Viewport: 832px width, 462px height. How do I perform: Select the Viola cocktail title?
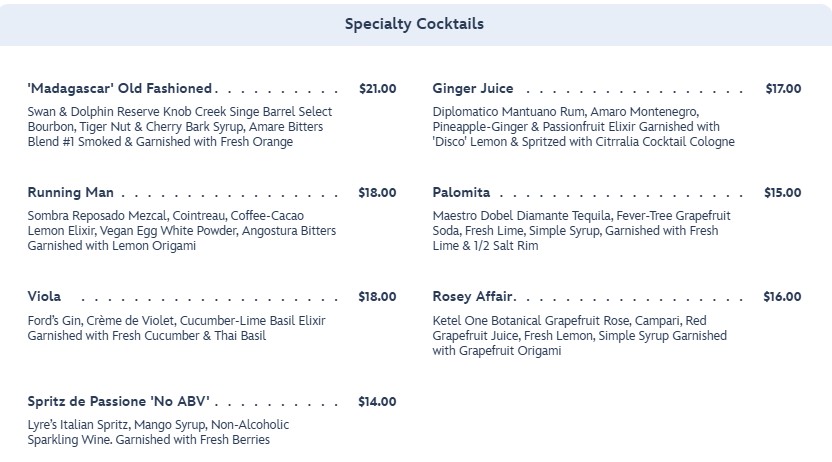[x=45, y=296]
